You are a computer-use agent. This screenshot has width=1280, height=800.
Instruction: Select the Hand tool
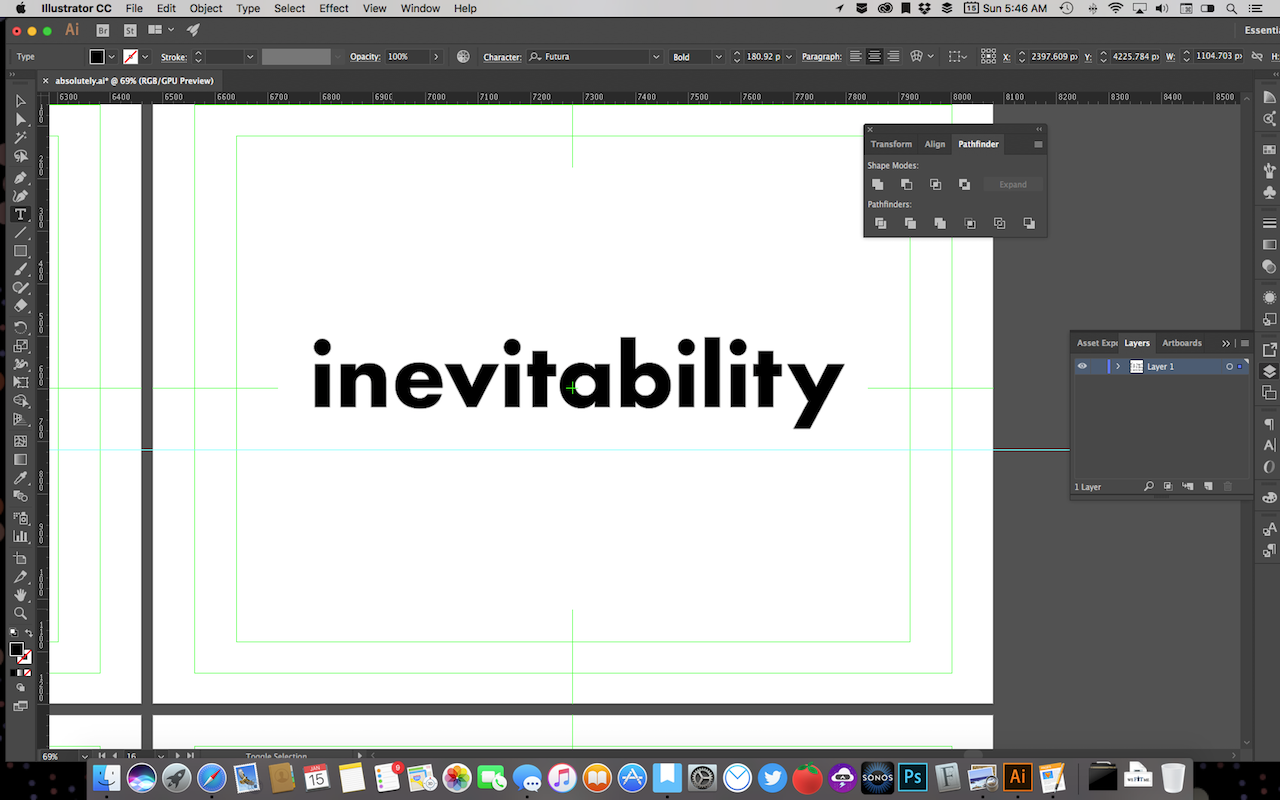coord(20,595)
